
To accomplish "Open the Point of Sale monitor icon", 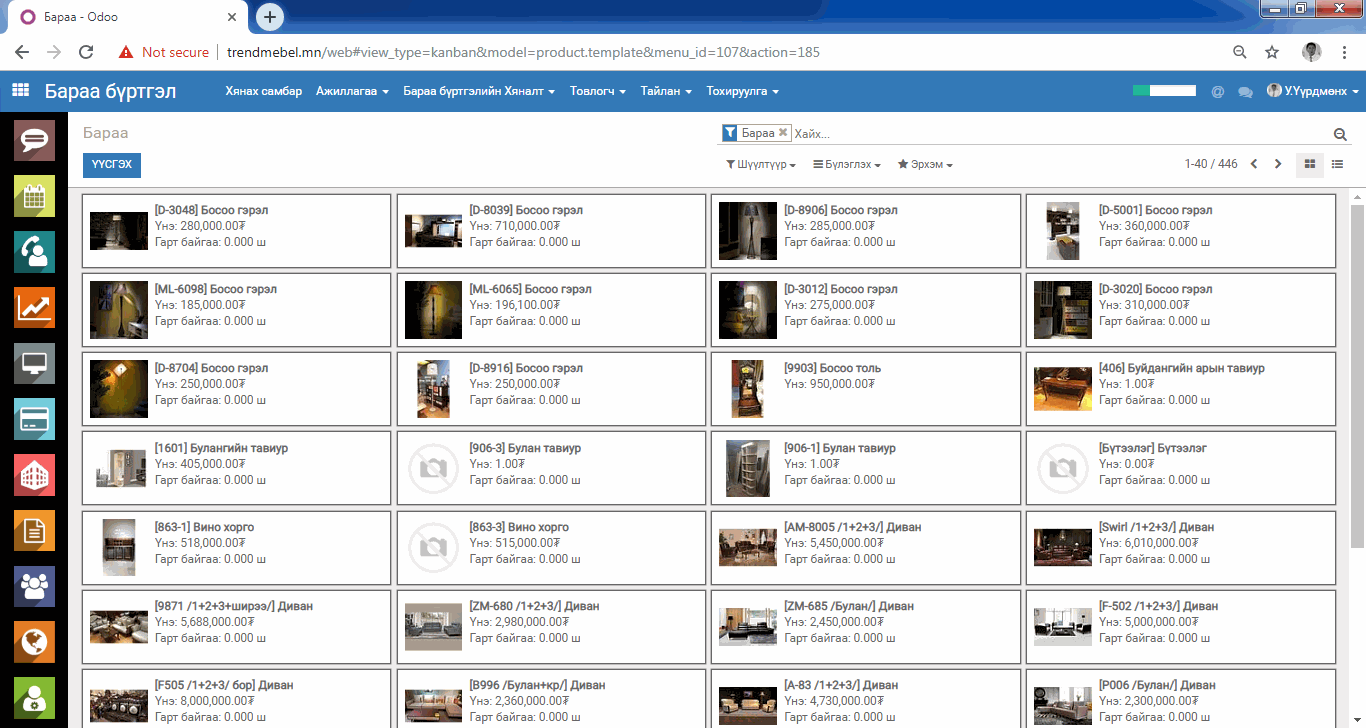I will (x=34, y=363).
